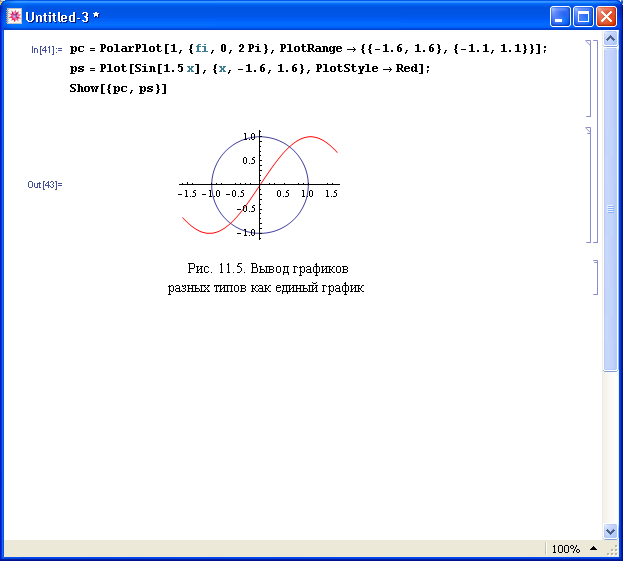The image size is (623, 561).
Task: Click the vertical scrollbar thumb
Action: (x=610, y=209)
